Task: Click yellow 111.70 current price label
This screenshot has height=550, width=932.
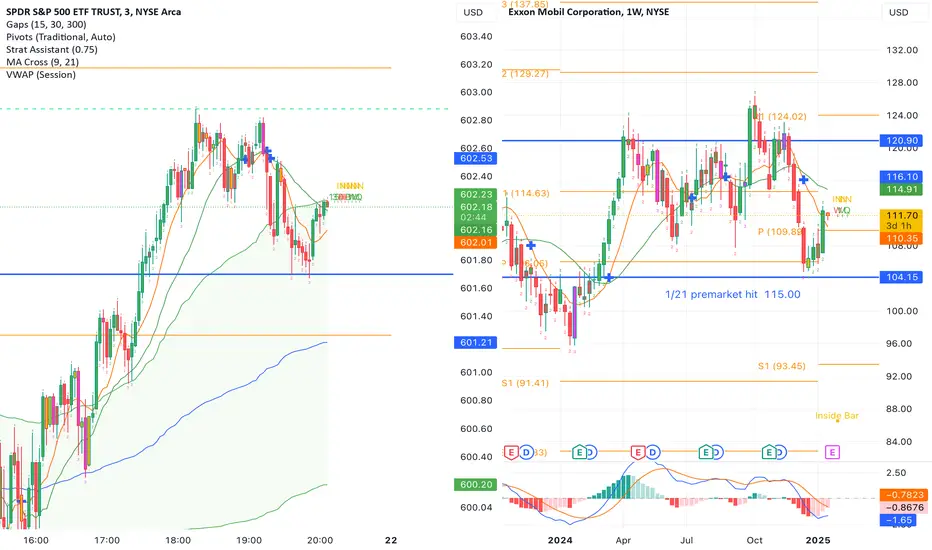Action: (902, 215)
